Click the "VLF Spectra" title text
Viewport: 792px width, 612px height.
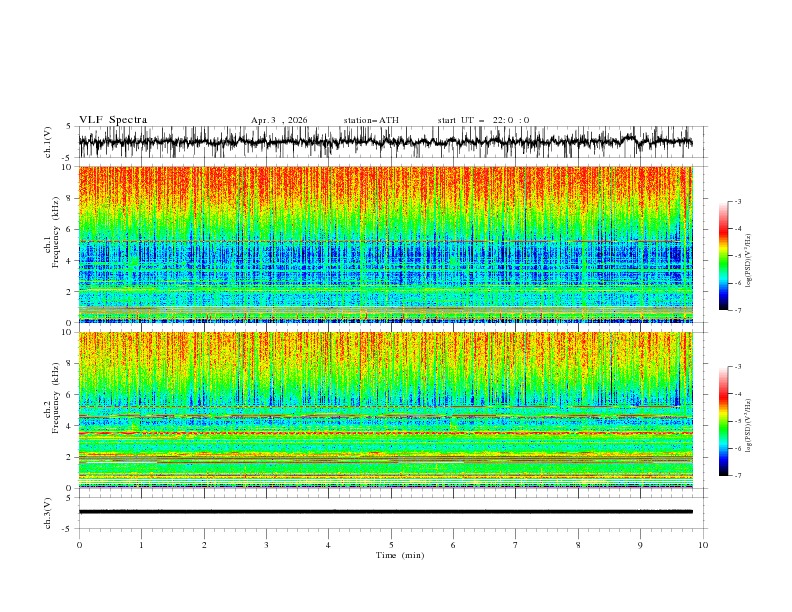pos(113,120)
